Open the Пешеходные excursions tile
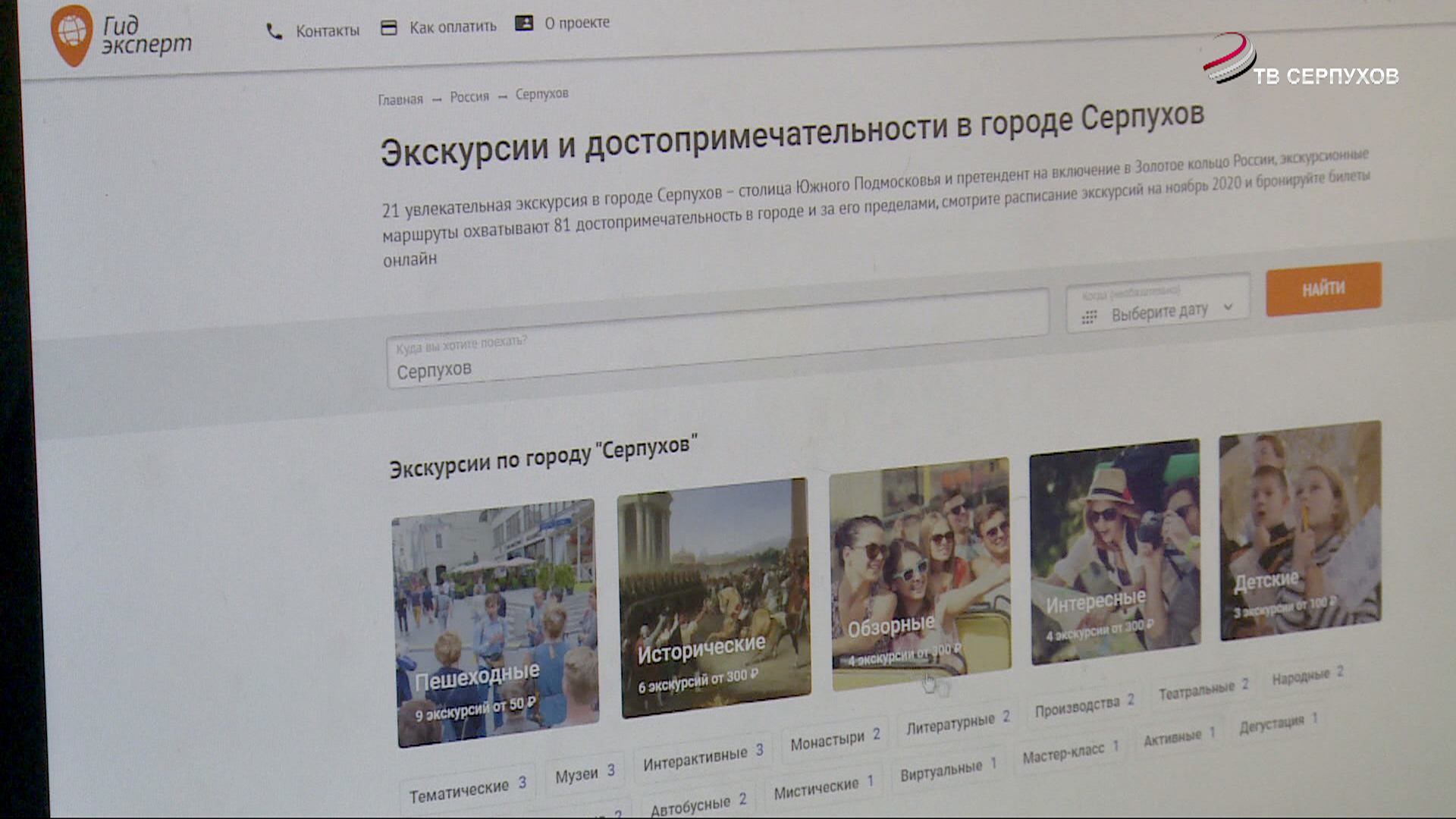 497,622
